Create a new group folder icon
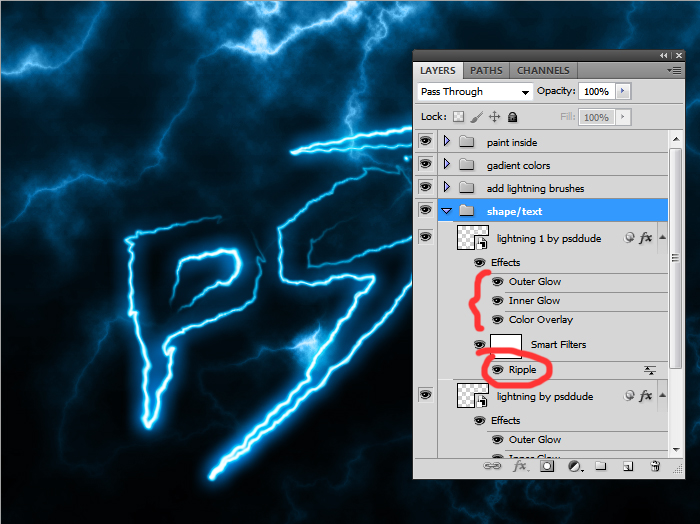700x524 pixels. click(x=601, y=466)
